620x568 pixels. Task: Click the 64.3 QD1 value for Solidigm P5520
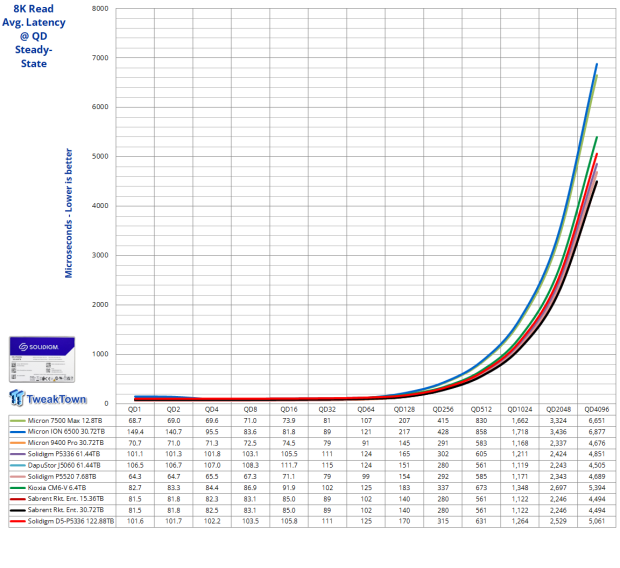(x=135, y=477)
